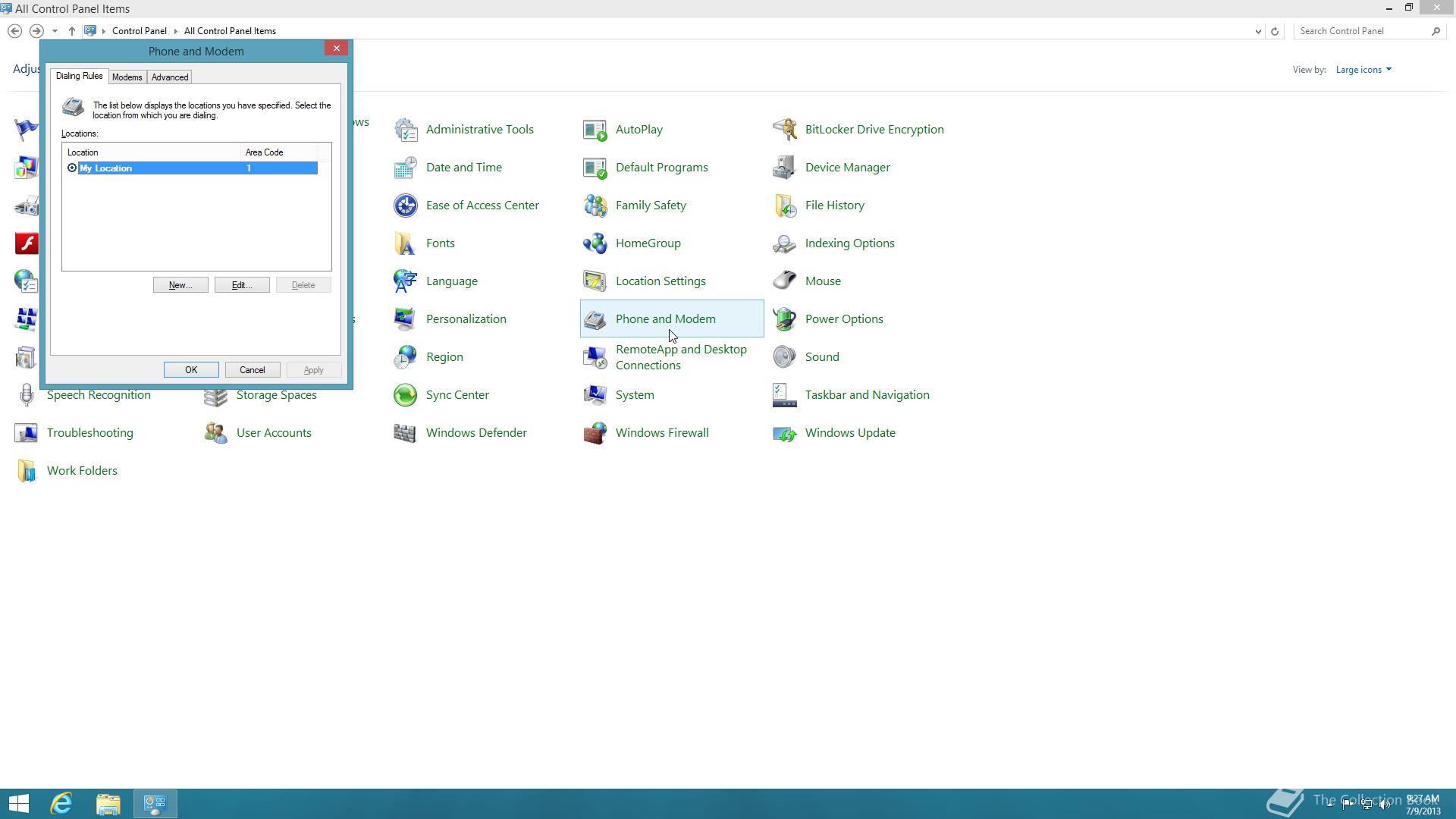
Task: Switch to the Modems tab
Action: click(x=127, y=77)
